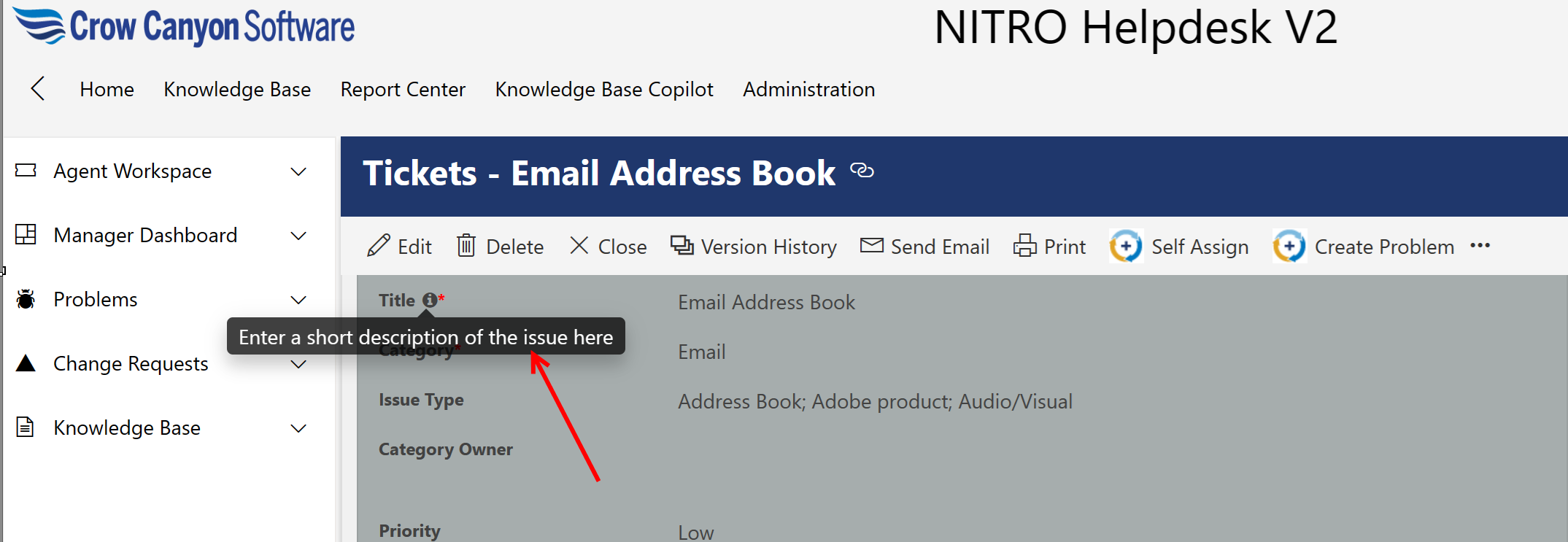The height and width of the screenshot is (542, 1568).
Task: Click the Agent Workspace sidebar icon
Action: pos(26,171)
